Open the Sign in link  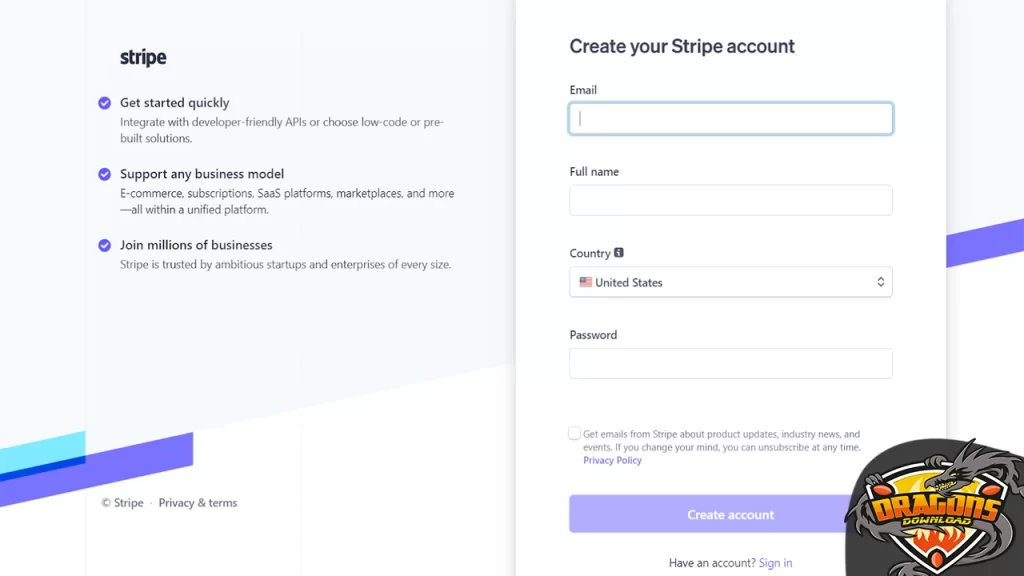(x=775, y=563)
